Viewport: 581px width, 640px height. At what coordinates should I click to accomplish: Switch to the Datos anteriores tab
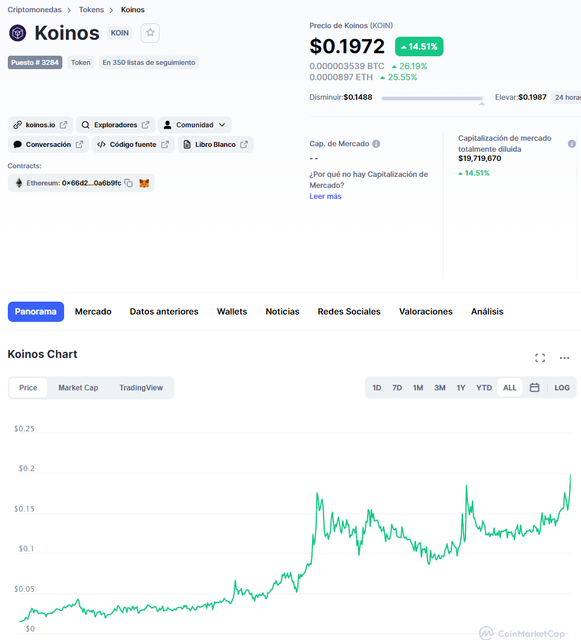click(164, 311)
